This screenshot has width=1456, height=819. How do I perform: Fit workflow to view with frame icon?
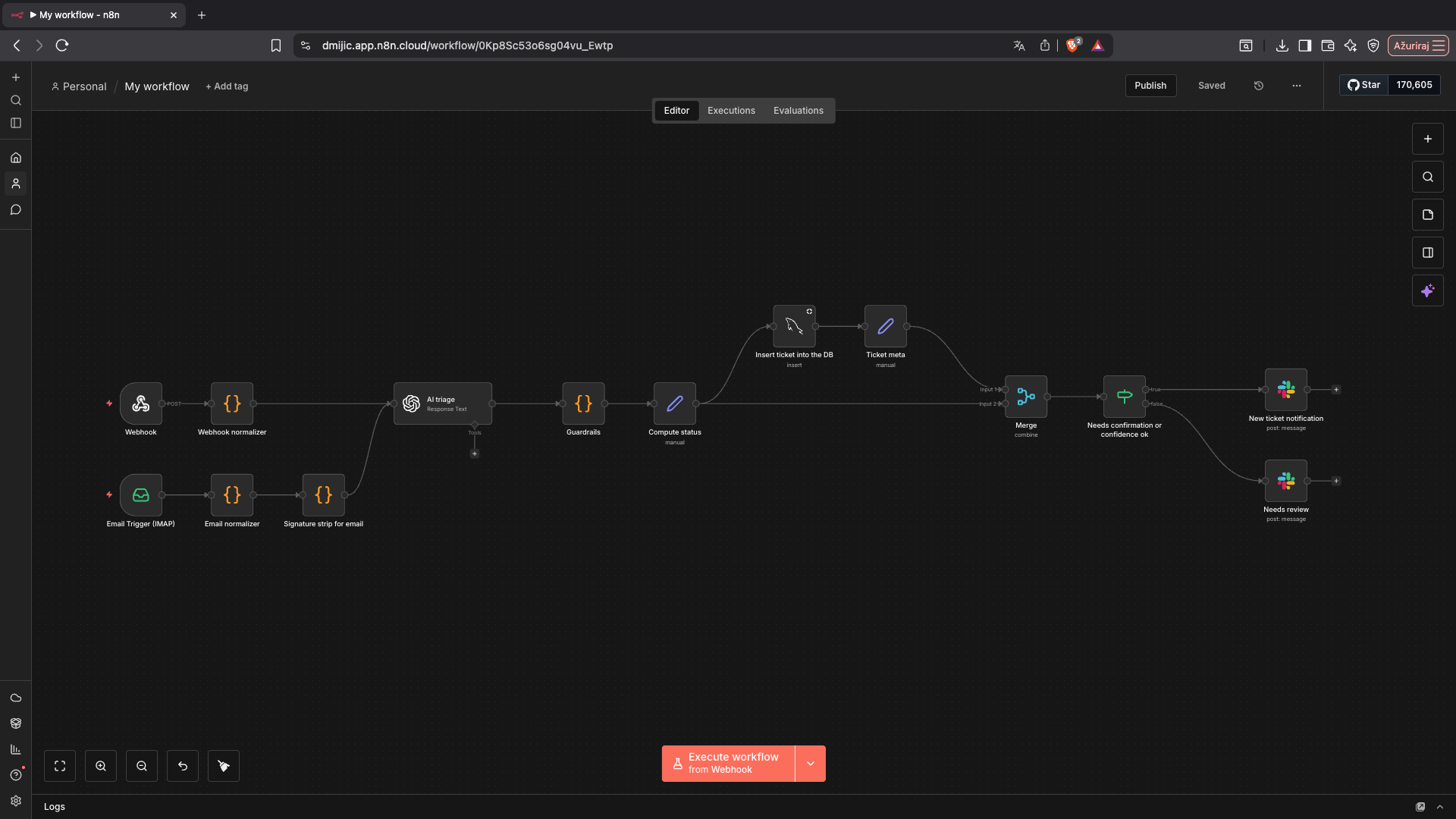click(x=60, y=766)
